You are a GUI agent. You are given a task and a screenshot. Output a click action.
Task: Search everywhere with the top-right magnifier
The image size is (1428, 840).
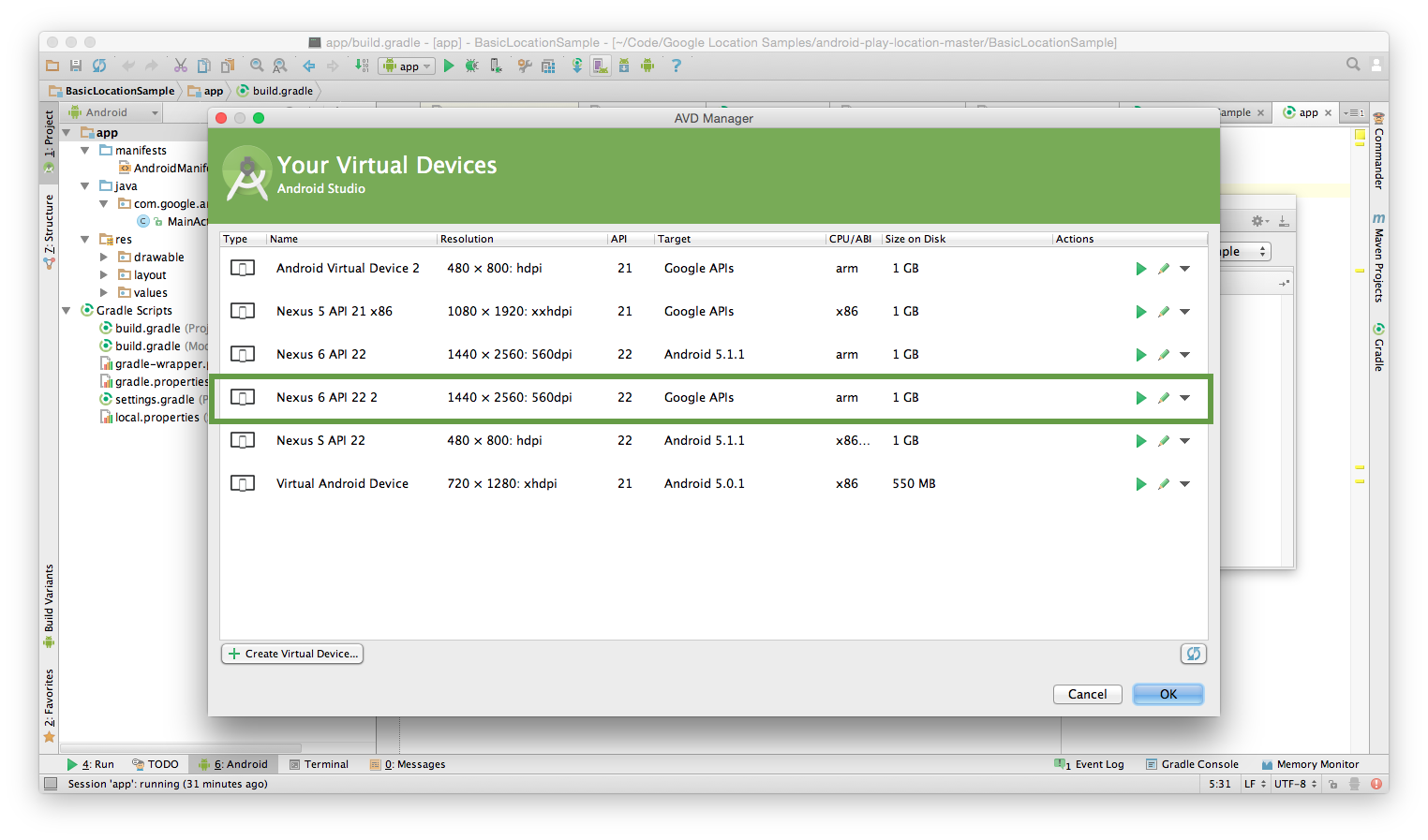coord(1353,65)
